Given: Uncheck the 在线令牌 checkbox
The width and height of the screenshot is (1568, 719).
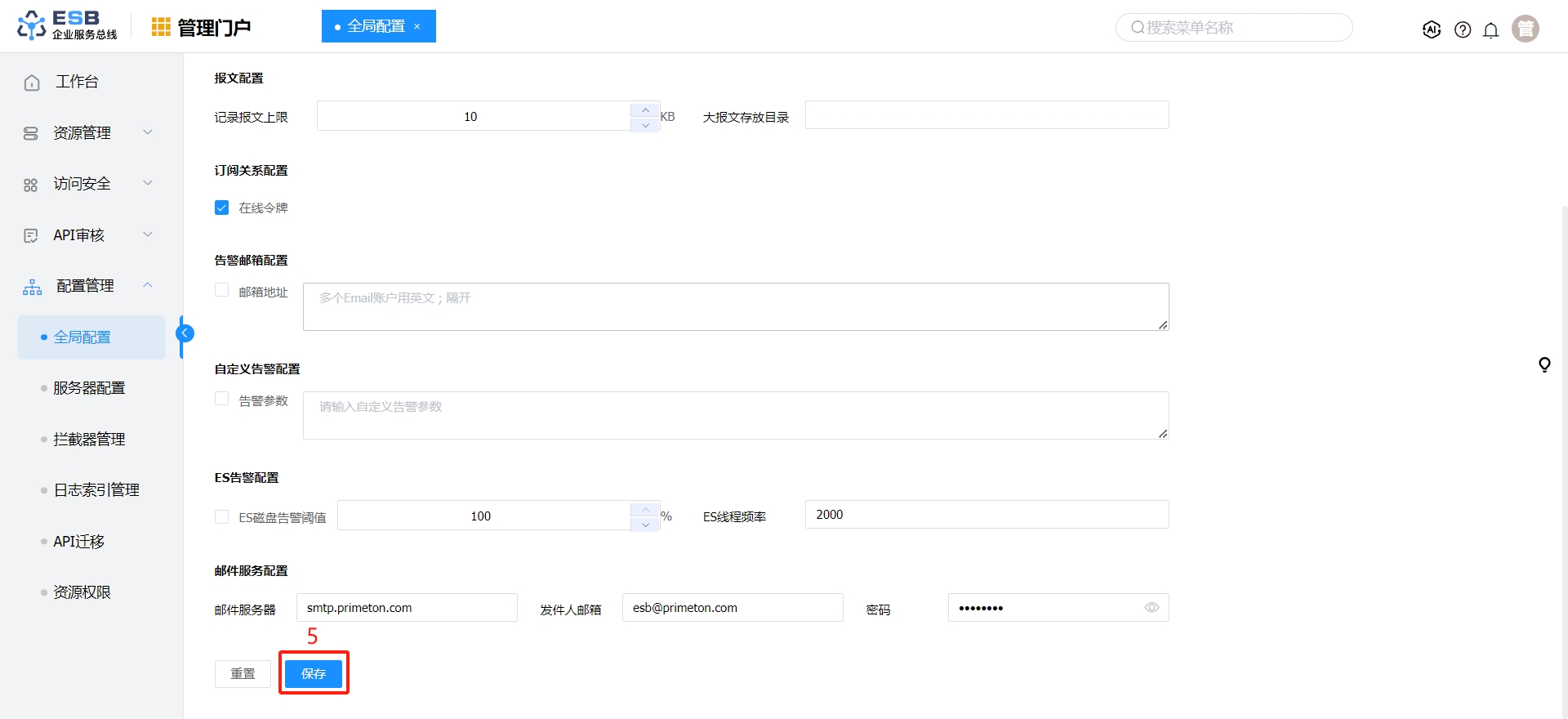Looking at the screenshot, I should (x=222, y=208).
